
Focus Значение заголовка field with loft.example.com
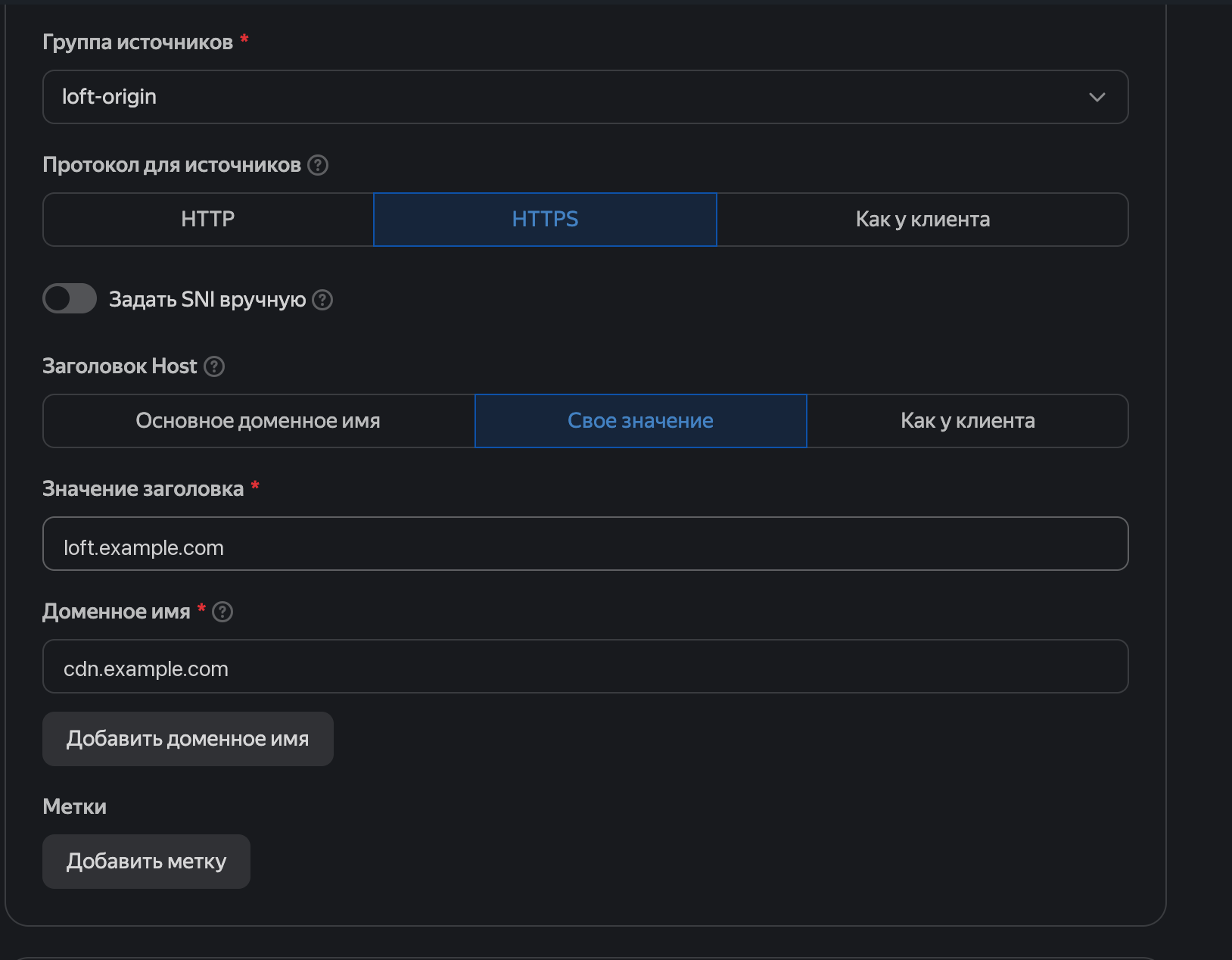(585, 544)
